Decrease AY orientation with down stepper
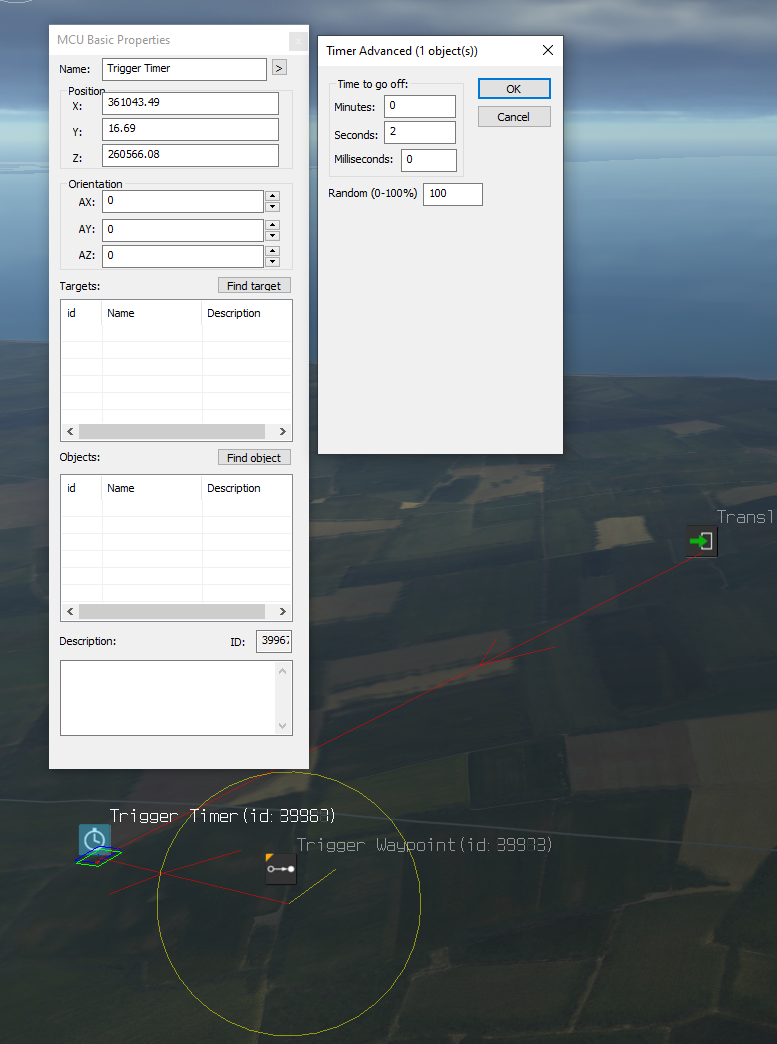Screen dimensions: 777x1044 click(272, 236)
